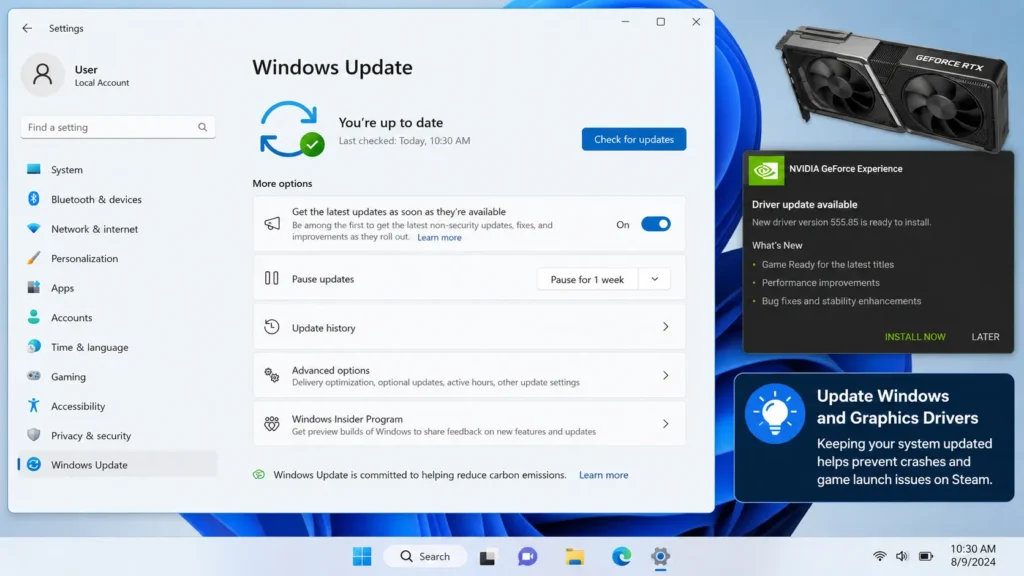Click the Accessibility figure icon
The width and height of the screenshot is (1024, 576).
[33, 406]
